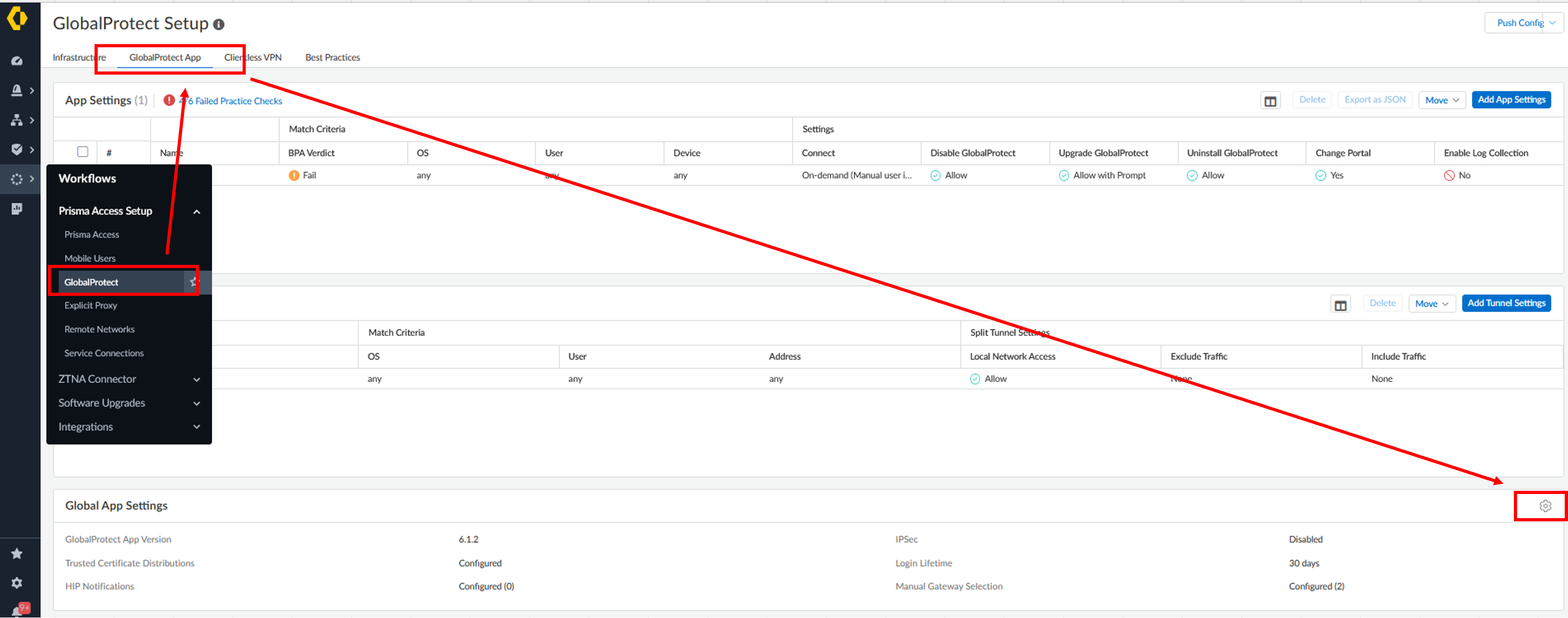Click the info icon beside GlobalProtect Setup

click(x=218, y=24)
